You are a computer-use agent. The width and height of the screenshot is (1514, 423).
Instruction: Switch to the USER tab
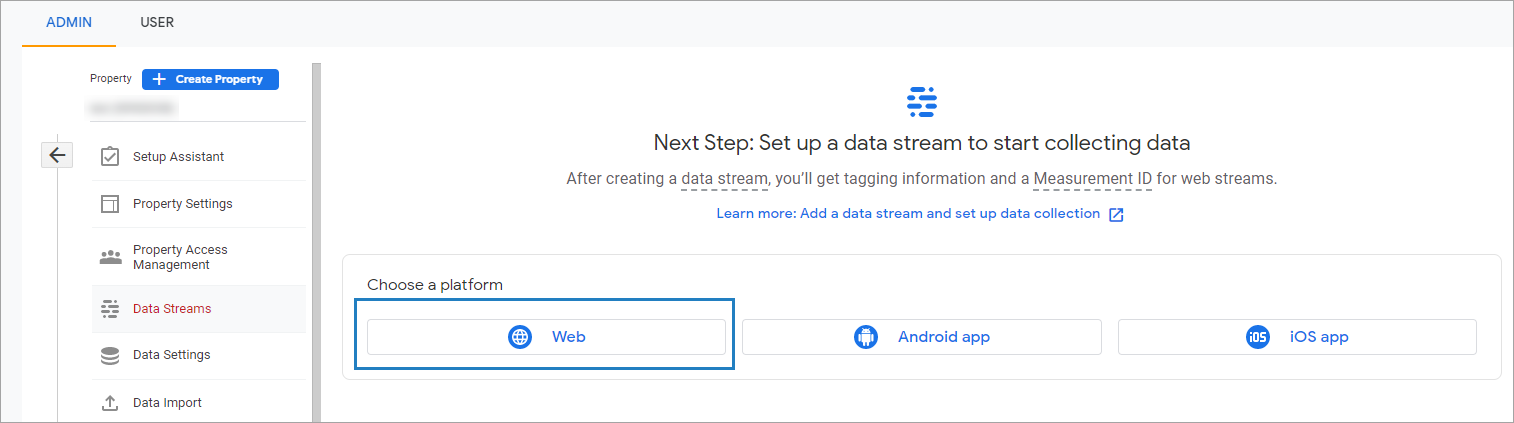(157, 22)
